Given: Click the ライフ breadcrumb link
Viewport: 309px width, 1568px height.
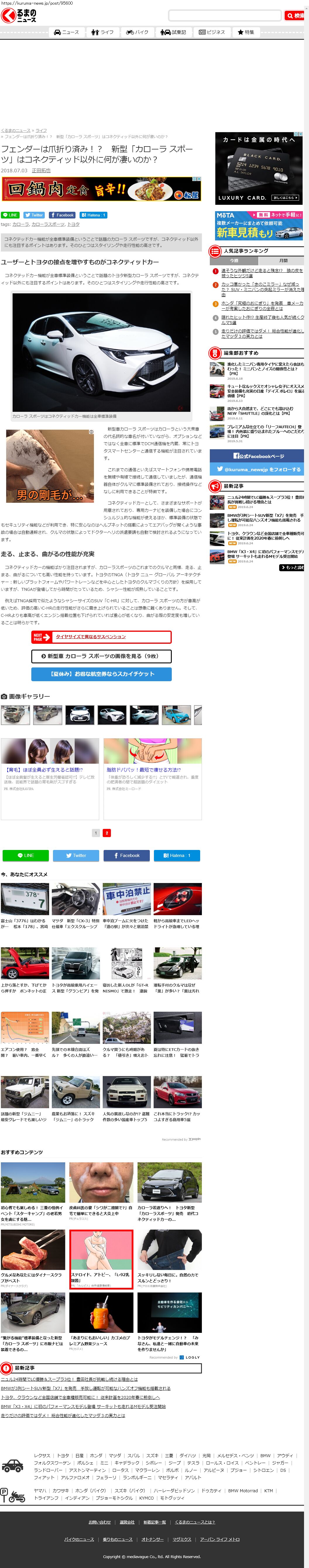Looking at the screenshot, I should click(41, 130).
